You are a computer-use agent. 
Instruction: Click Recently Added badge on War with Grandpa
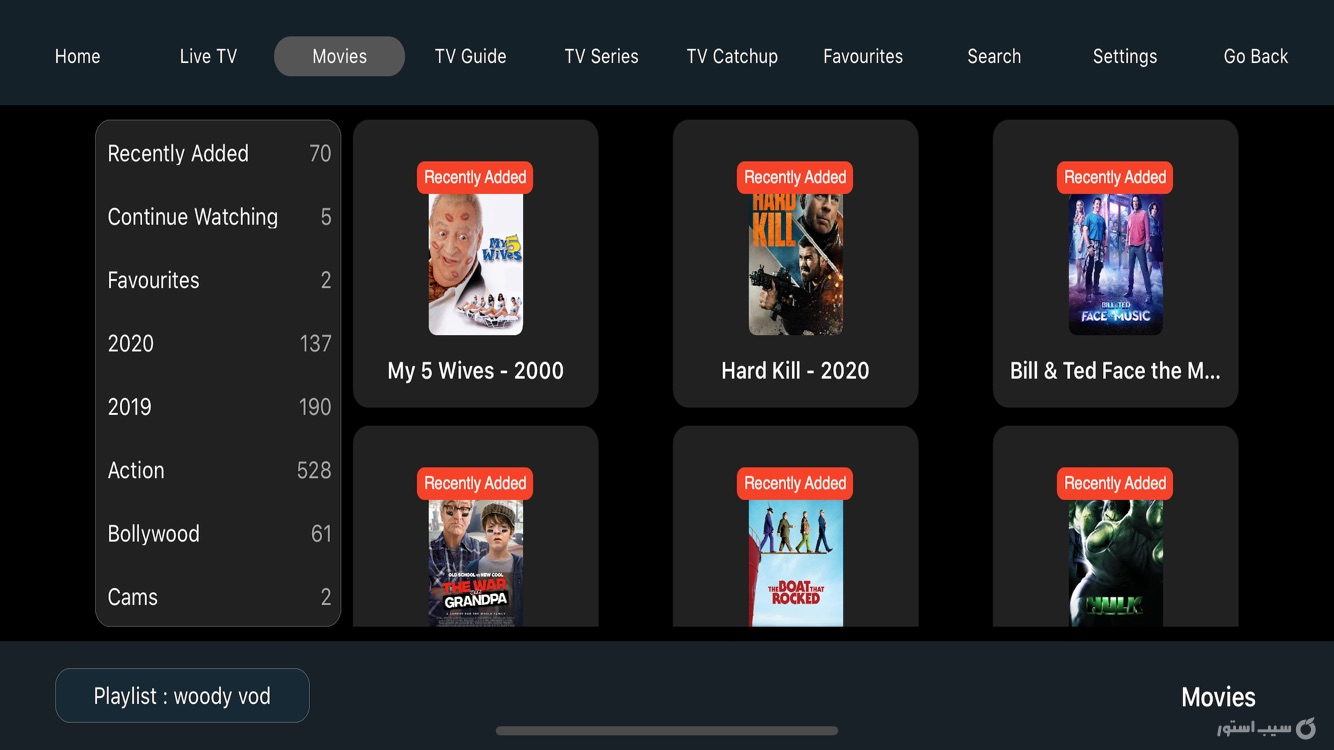[x=475, y=483]
